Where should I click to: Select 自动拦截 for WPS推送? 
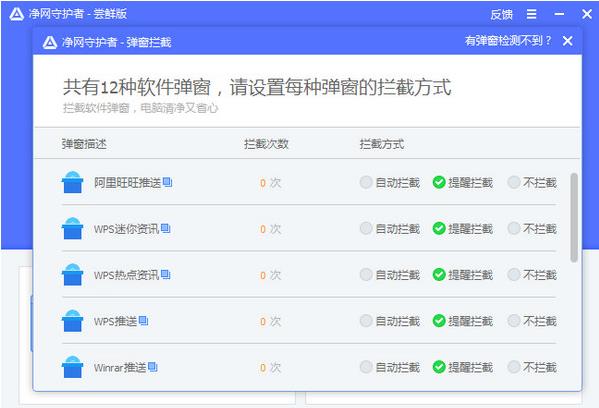390,321
